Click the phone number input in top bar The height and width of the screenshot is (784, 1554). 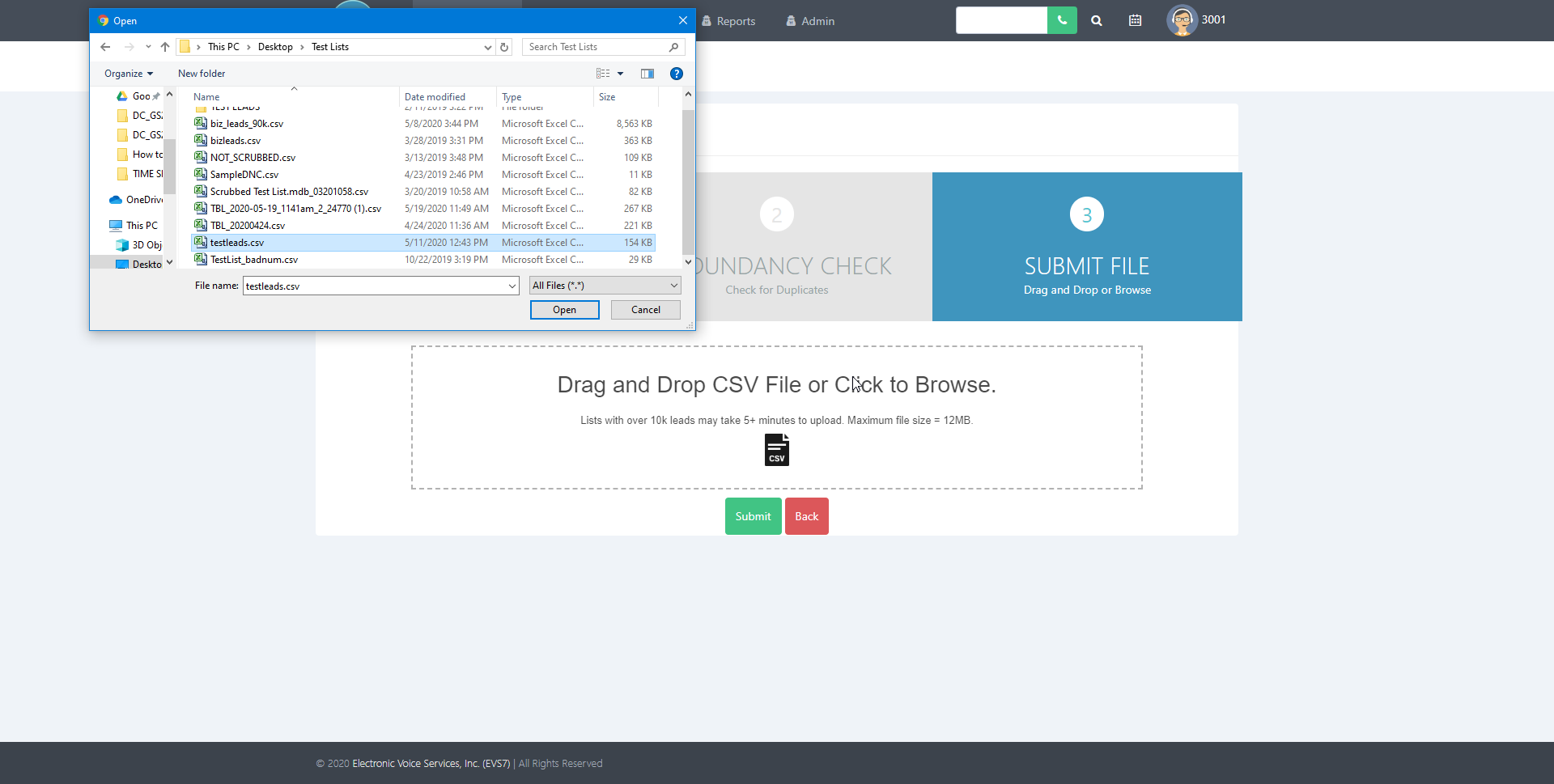tap(1001, 20)
